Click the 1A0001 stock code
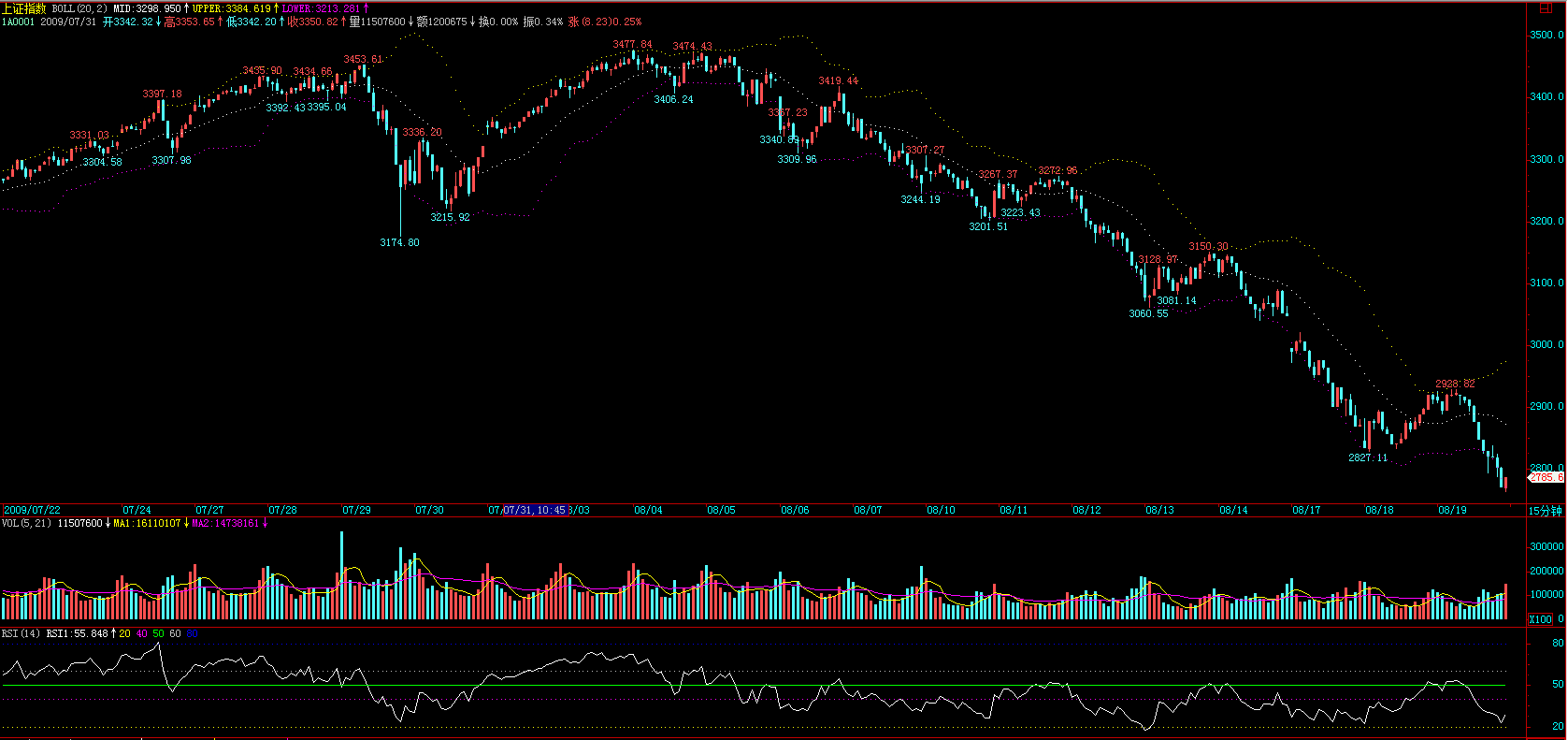 pos(18,22)
